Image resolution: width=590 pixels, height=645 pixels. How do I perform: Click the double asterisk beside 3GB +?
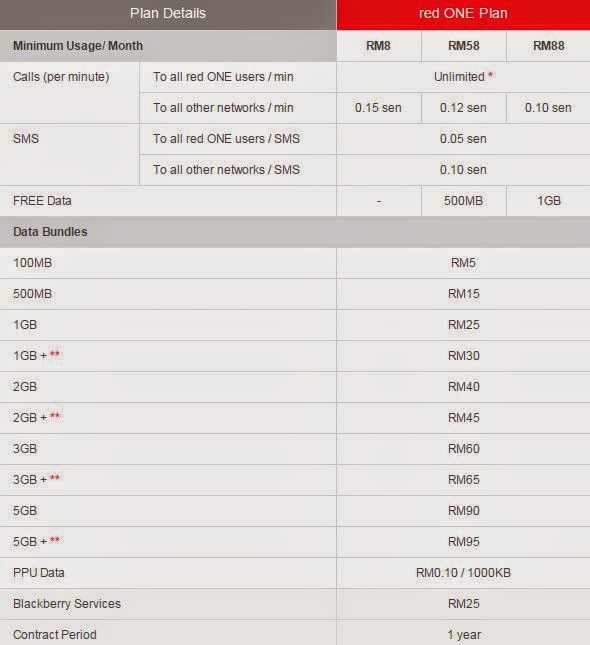(x=55, y=478)
